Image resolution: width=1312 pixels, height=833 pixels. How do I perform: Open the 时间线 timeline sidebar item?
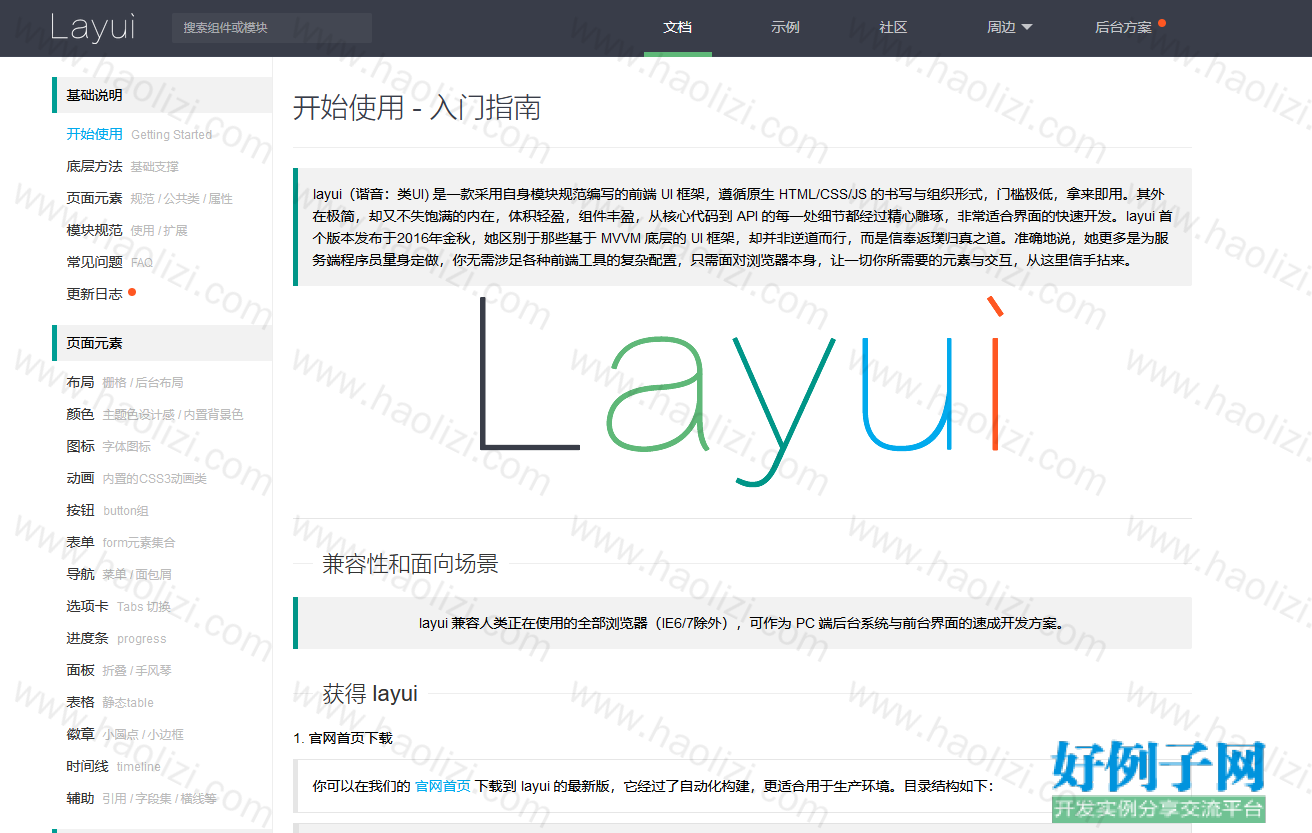(x=114, y=766)
